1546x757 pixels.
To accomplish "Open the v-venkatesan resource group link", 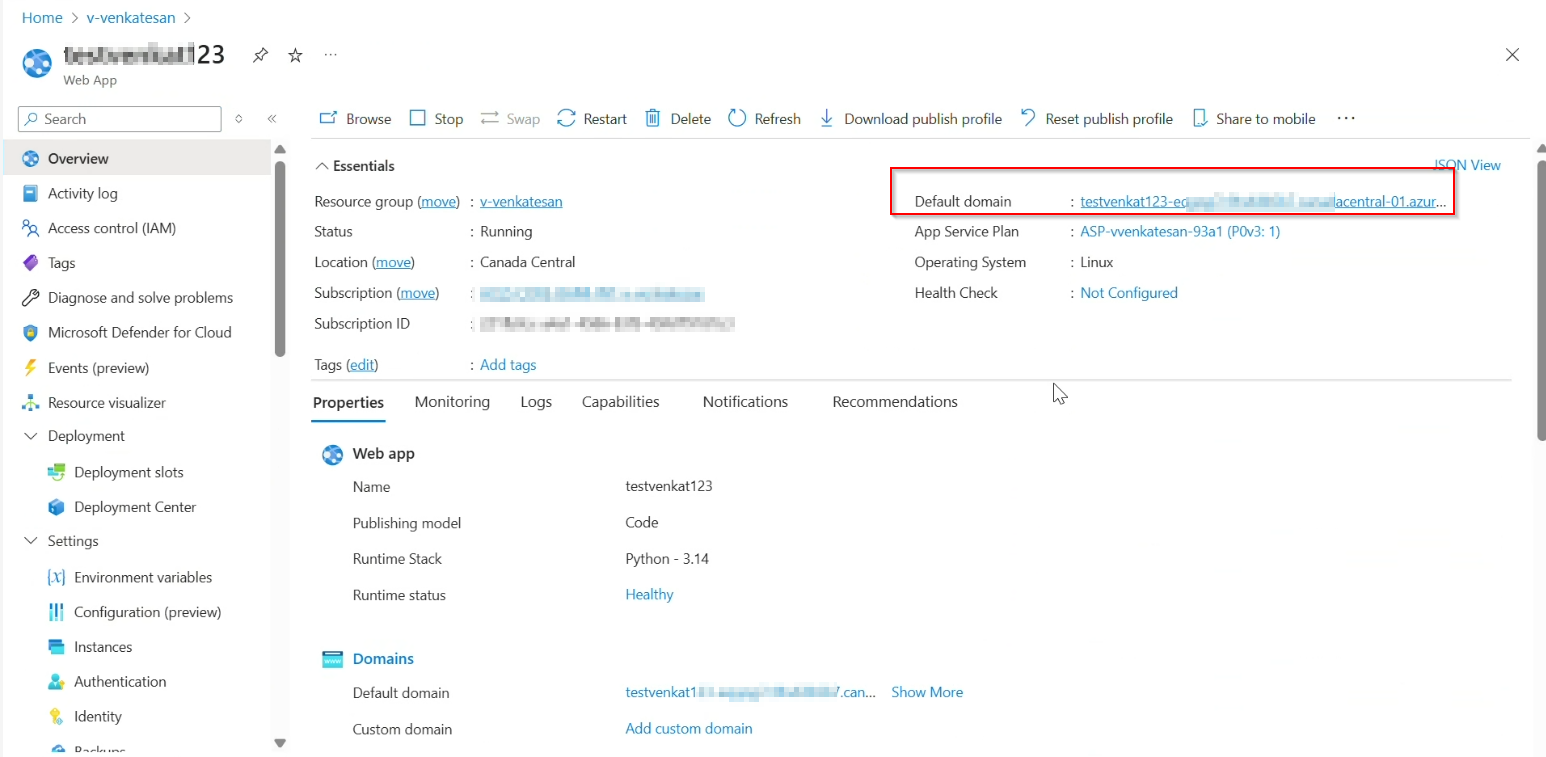I will [x=521, y=201].
